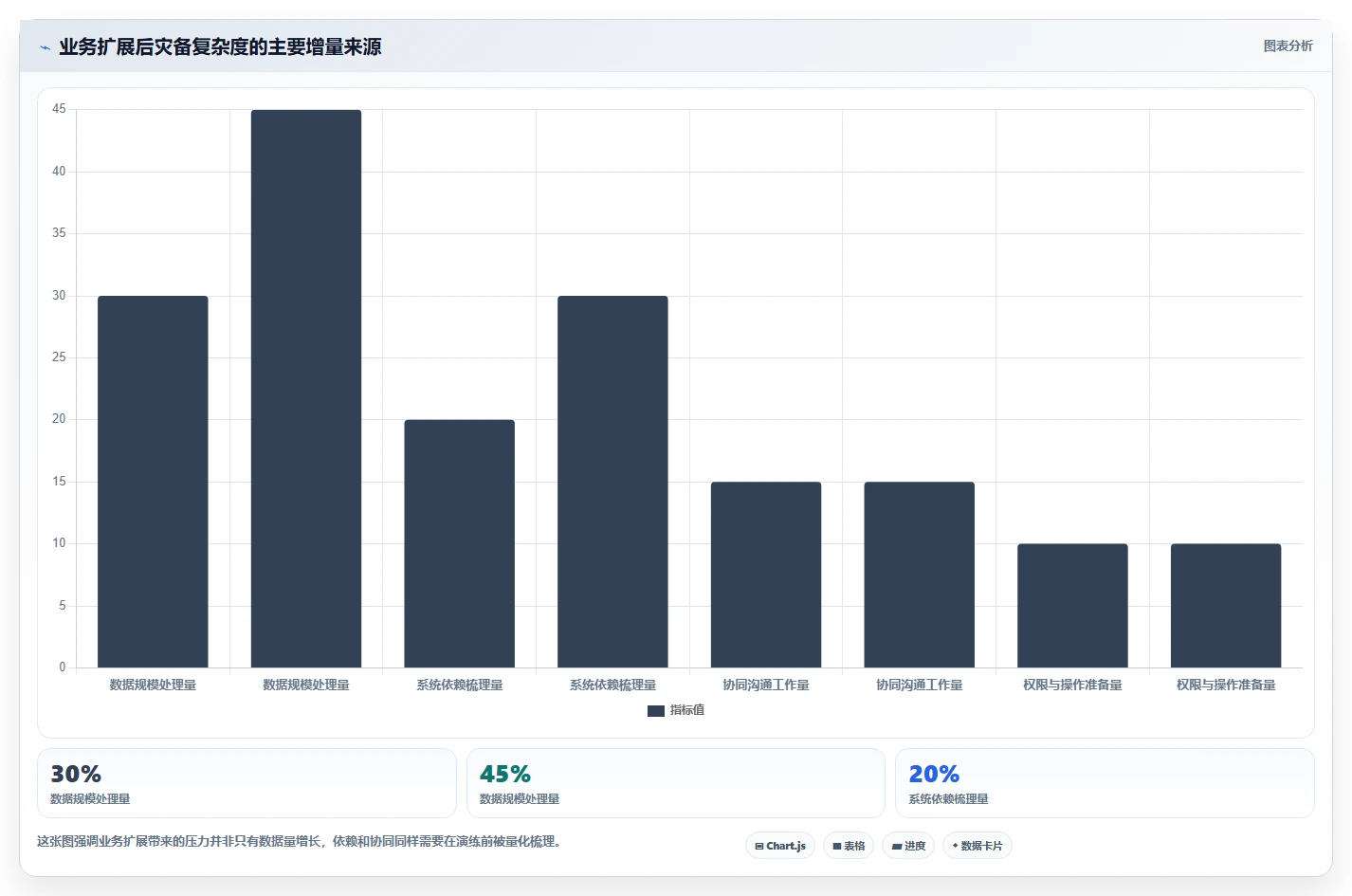The image size is (1352, 896).
Task: Click the y-axis label 5
Action: coord(63,606)
